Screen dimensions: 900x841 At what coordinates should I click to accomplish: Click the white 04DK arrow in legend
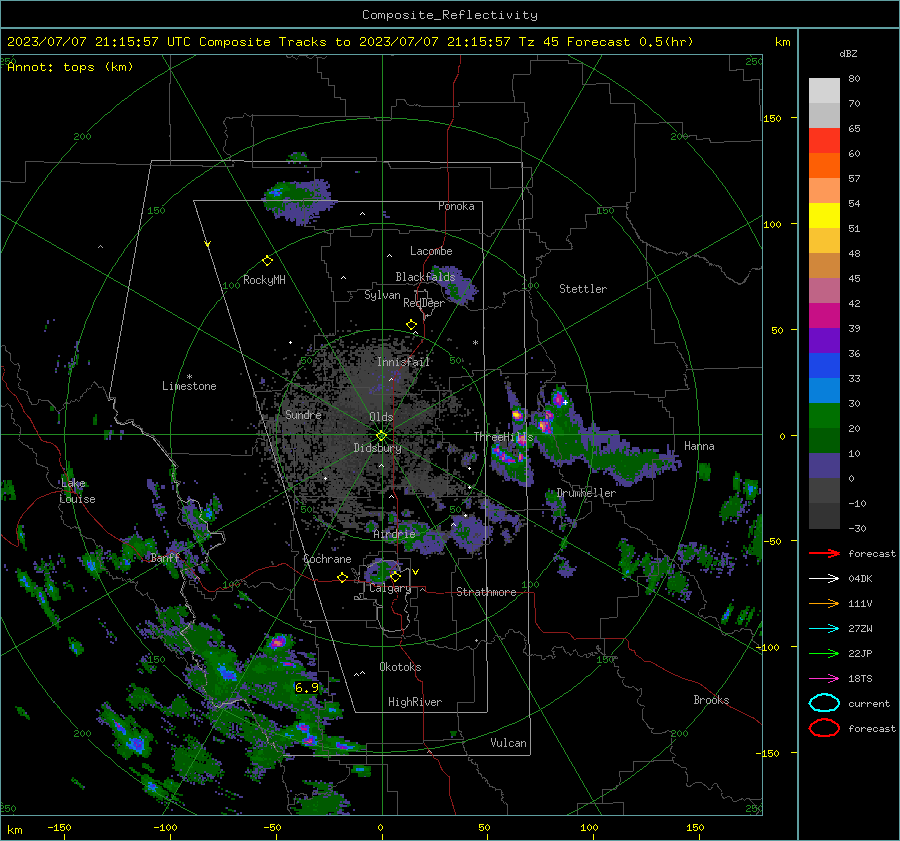click(824, 579)
